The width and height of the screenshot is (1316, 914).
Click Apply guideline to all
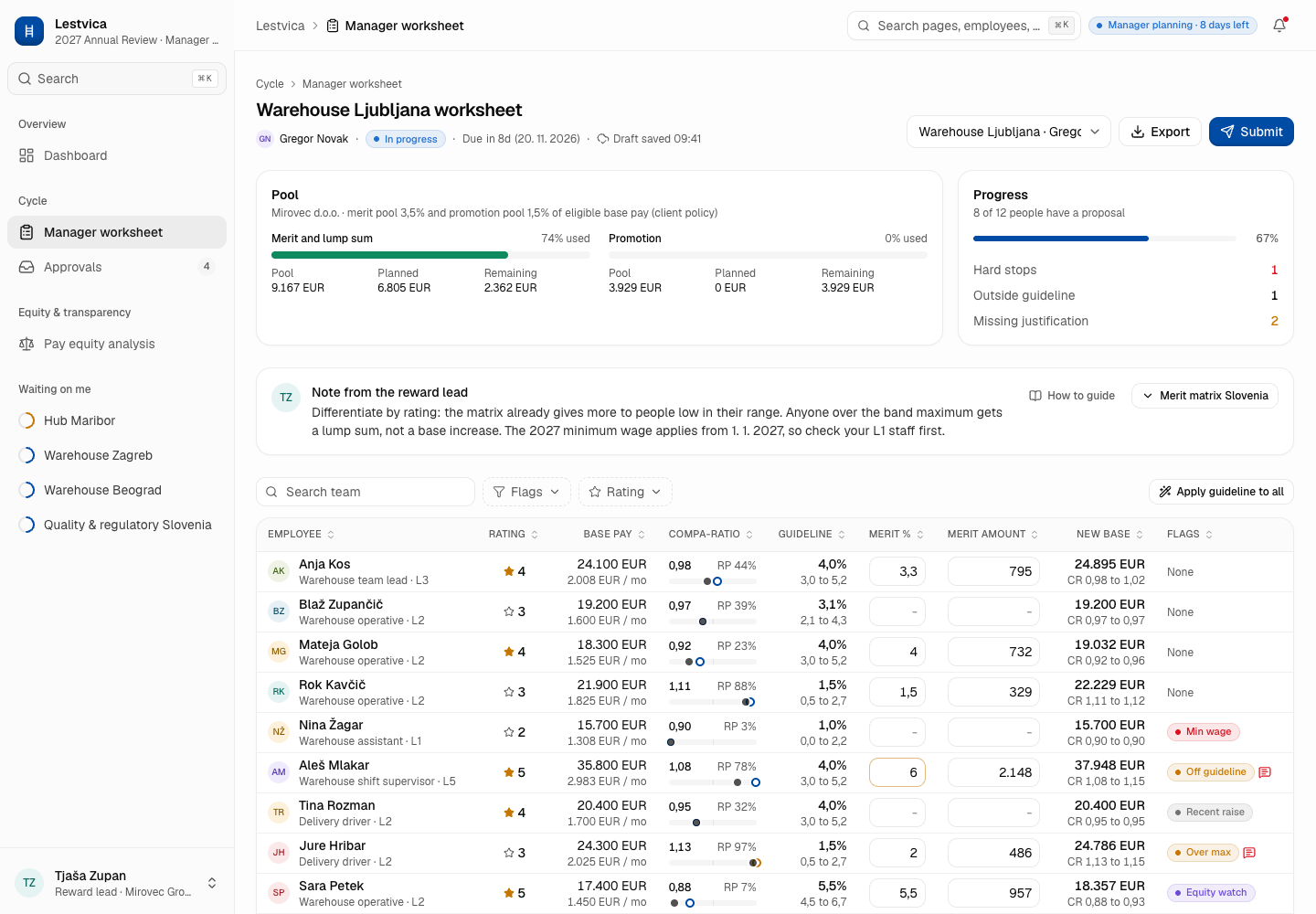(1221, 492)
